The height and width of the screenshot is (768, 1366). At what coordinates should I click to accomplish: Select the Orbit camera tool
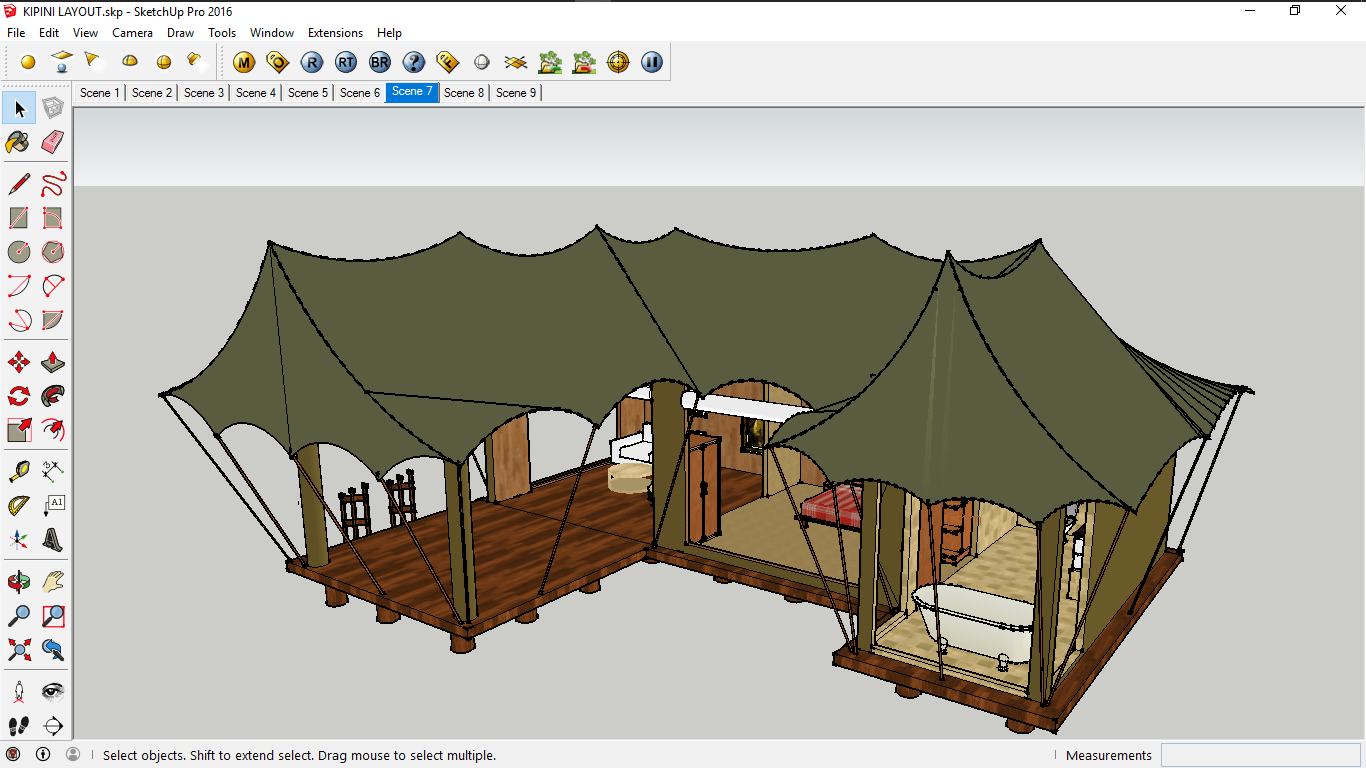tap(18, 581)
